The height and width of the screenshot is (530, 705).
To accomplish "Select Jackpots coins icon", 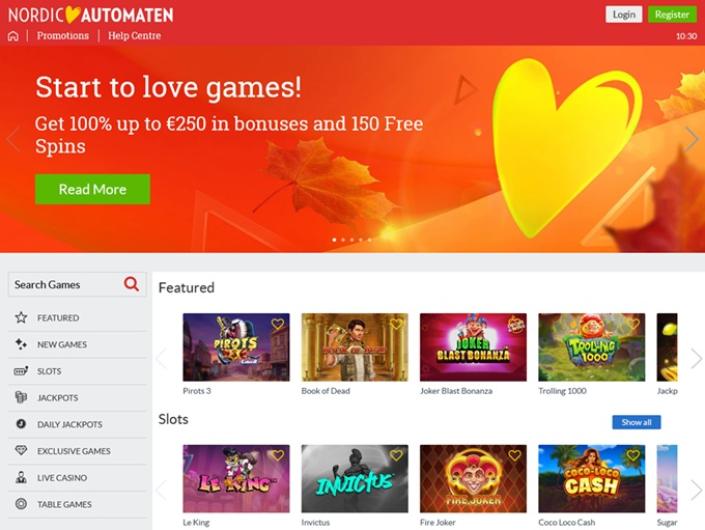I will point(21,397).
